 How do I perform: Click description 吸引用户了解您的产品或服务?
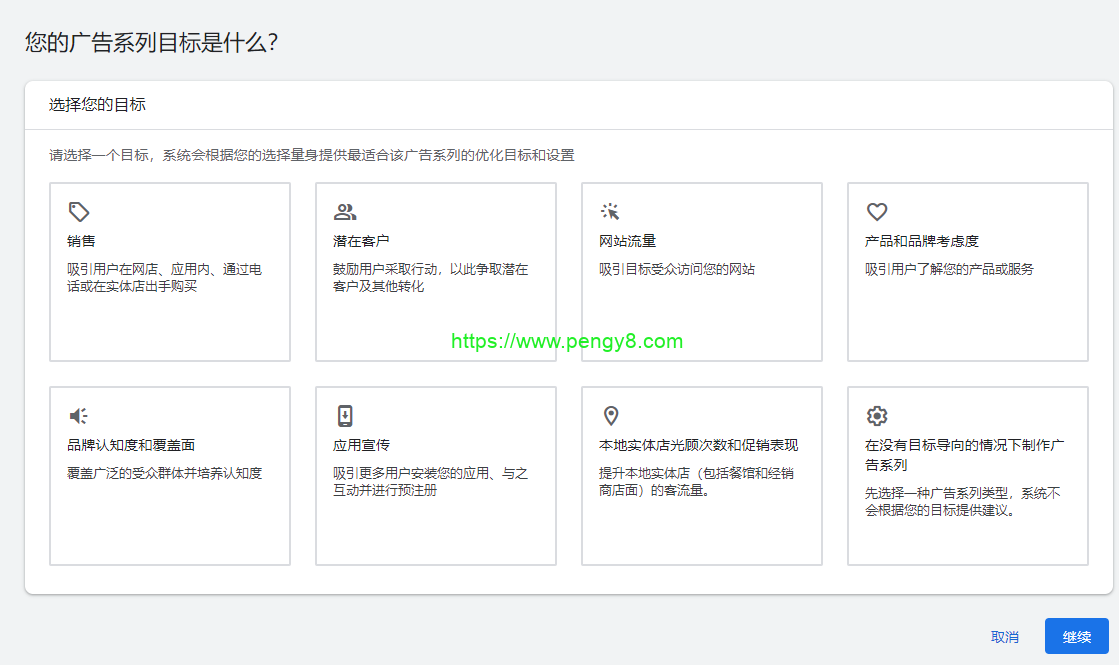(x=949, y=269)
